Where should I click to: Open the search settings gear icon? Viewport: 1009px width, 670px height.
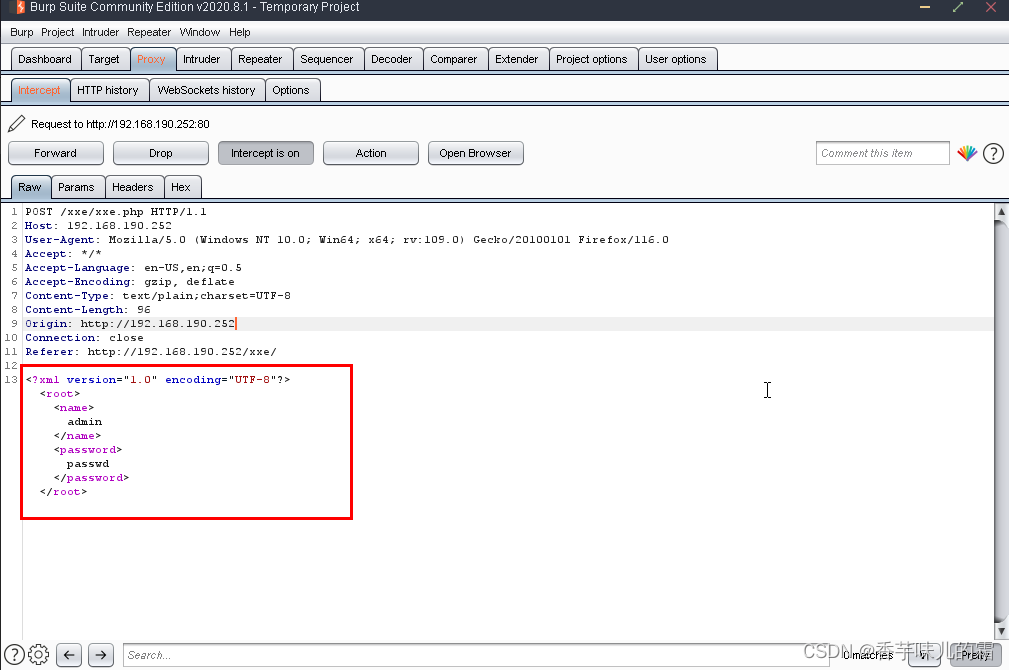39,655
